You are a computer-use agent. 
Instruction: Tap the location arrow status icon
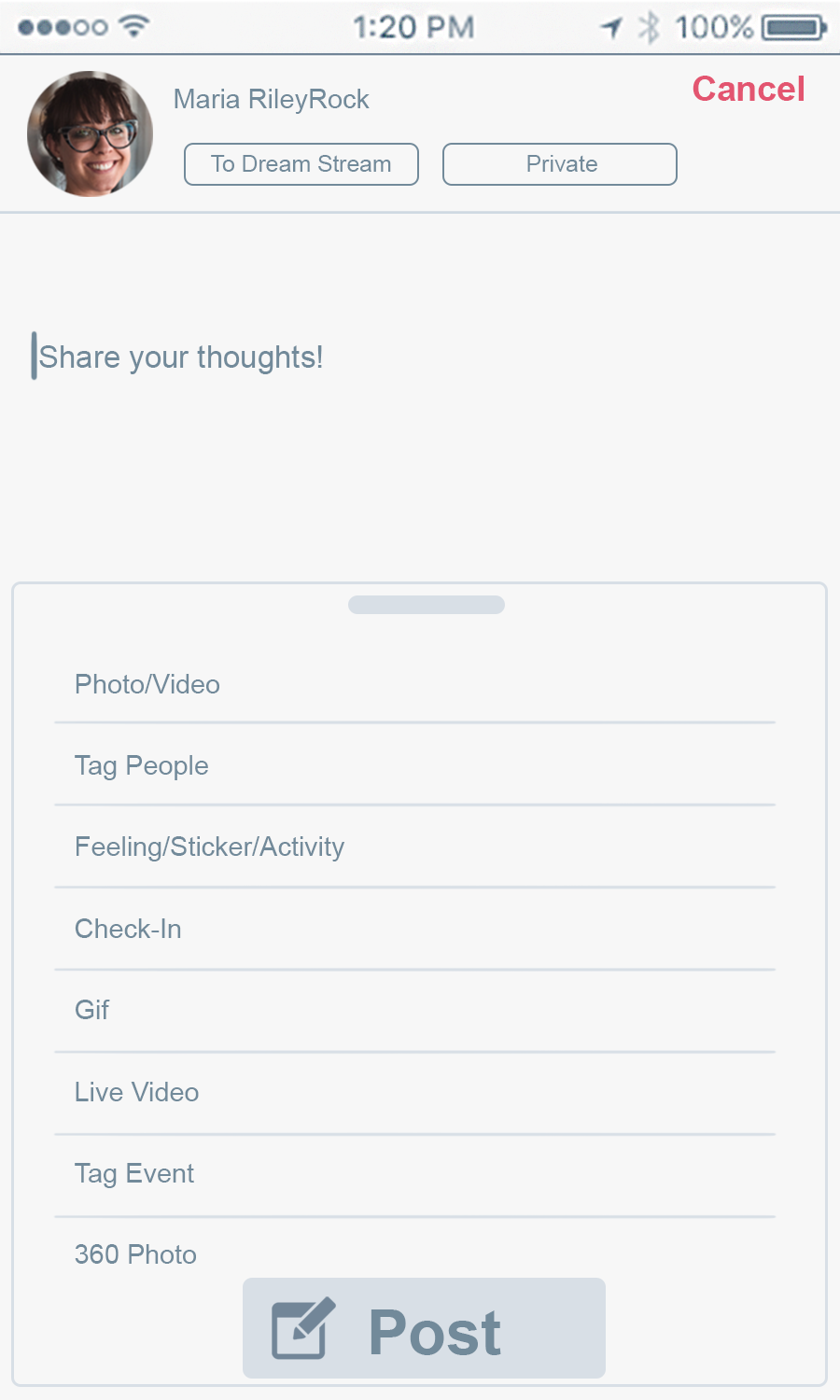point(612,27)
